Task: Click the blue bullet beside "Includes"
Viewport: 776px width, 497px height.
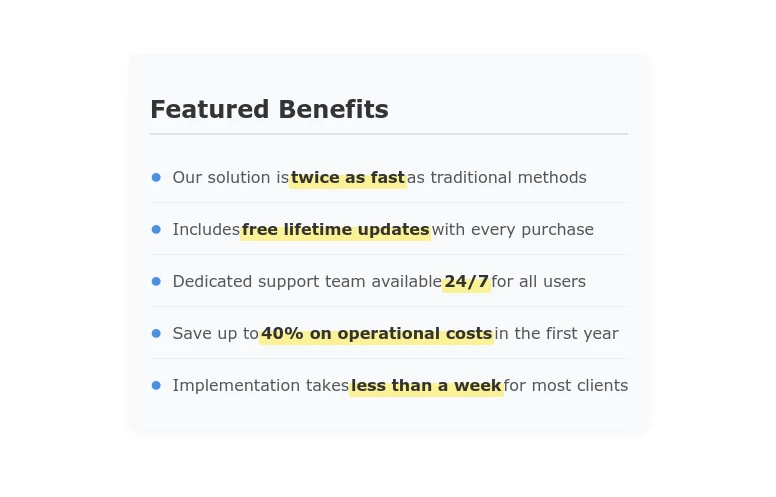Action: point(156,229)
